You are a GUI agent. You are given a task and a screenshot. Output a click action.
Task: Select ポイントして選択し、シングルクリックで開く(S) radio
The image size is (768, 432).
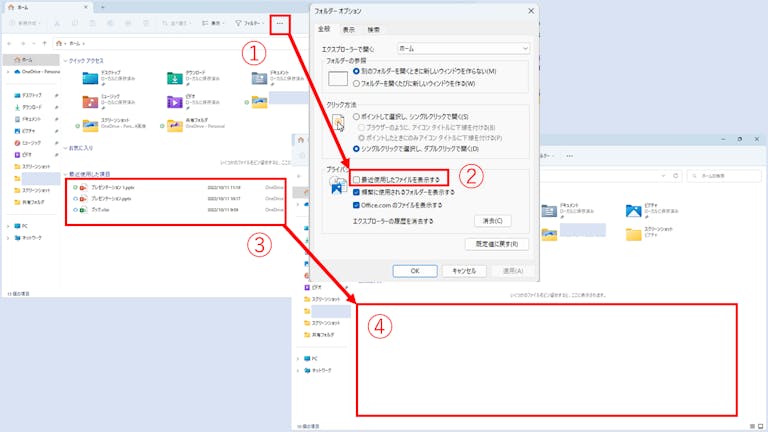[x=356, y=117]
